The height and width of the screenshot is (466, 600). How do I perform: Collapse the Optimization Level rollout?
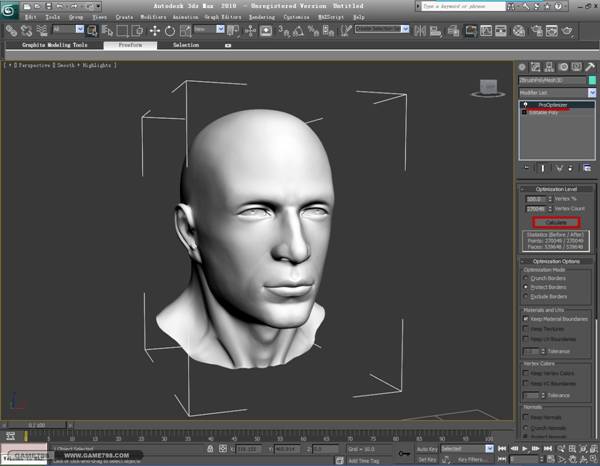557,188
